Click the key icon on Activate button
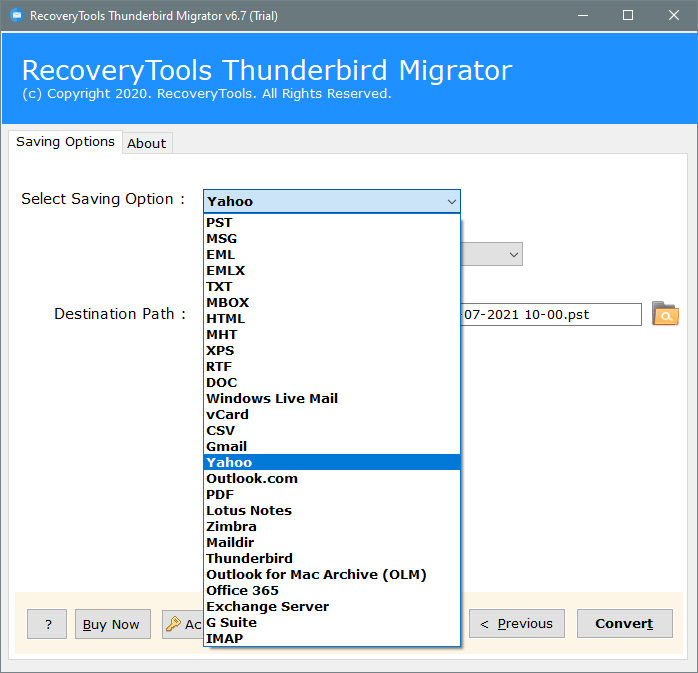This screenshot has height=673, width=698. click(173, 624)
